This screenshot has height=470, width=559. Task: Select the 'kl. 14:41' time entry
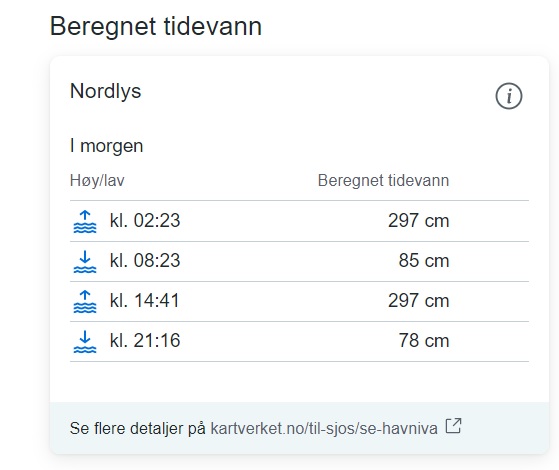pyautogui.click(x=144, y=300)
